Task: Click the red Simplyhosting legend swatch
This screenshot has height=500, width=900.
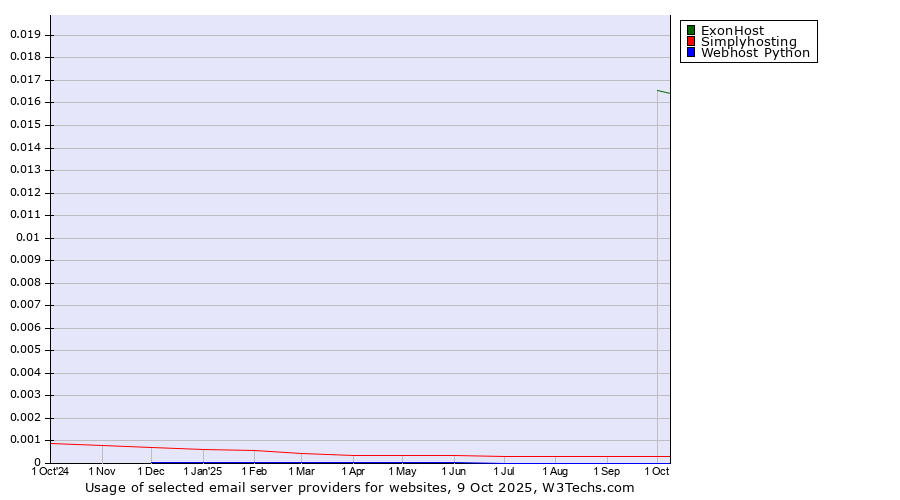Action: coord(690,41)
